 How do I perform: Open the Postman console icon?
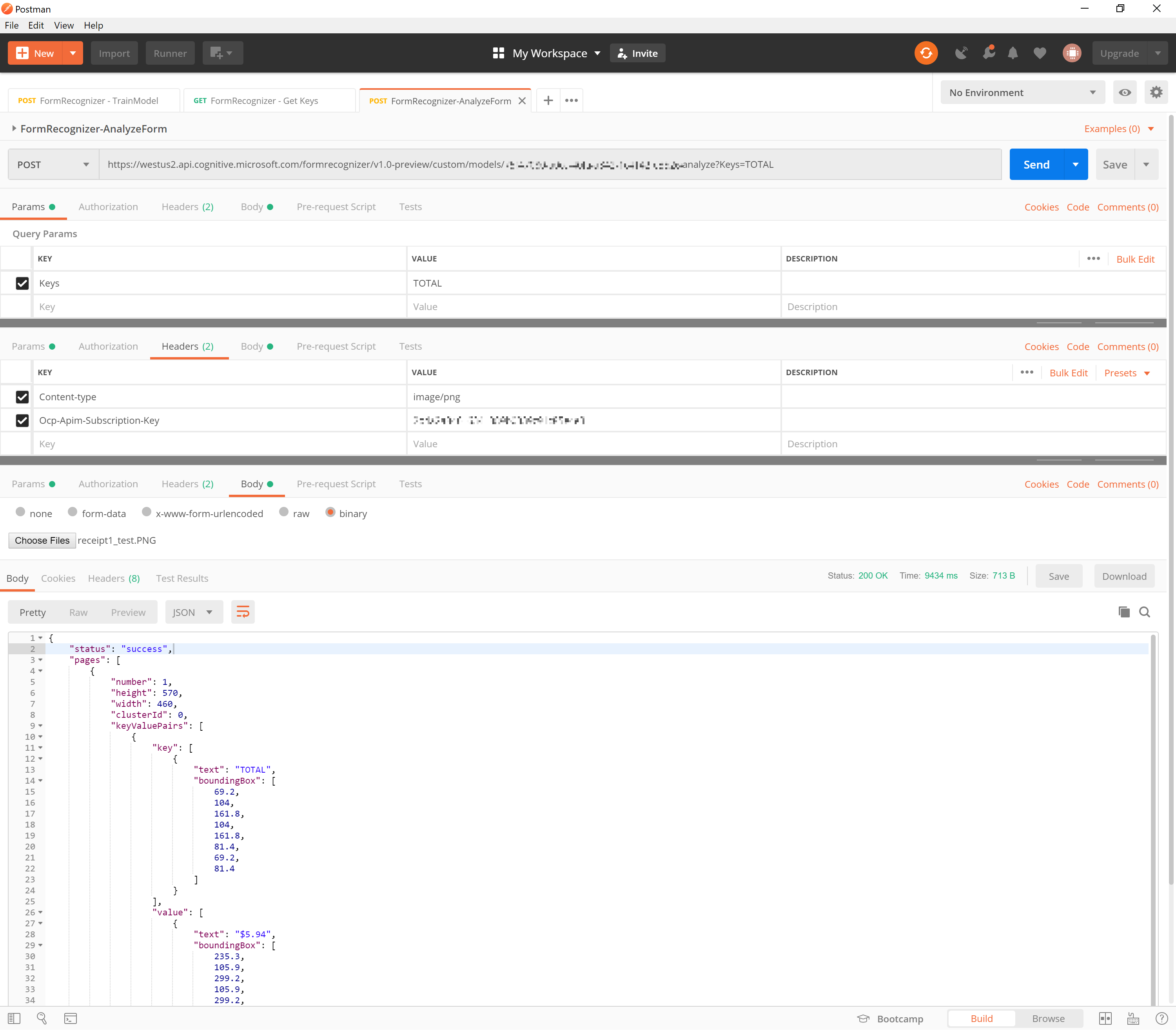[70, 1018]
